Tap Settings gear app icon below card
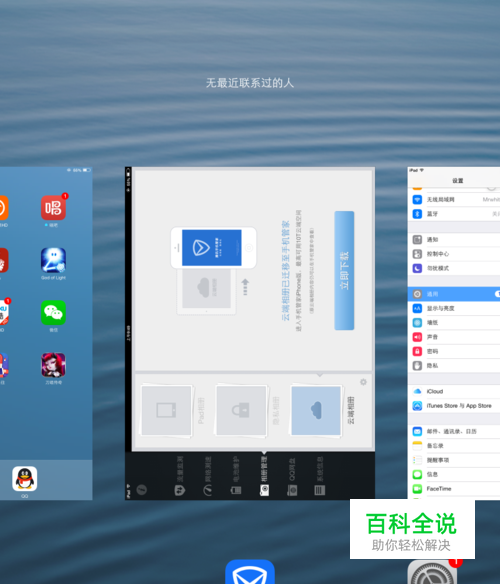Viewport: 500px width, 584px height. (x=432, y=572)
